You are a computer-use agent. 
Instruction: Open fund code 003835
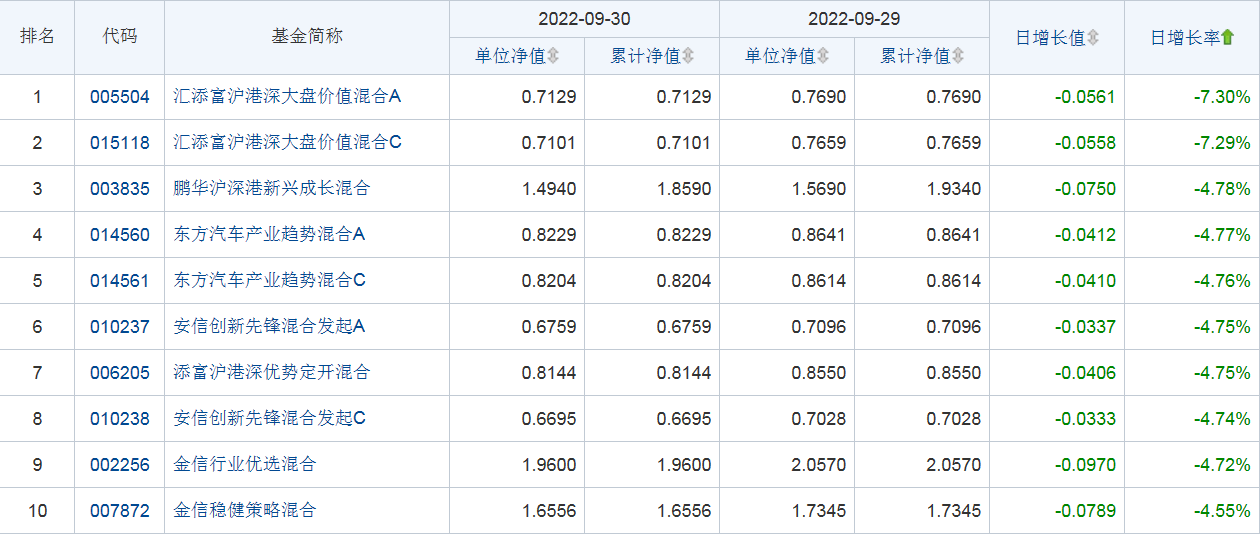point(120,189)
